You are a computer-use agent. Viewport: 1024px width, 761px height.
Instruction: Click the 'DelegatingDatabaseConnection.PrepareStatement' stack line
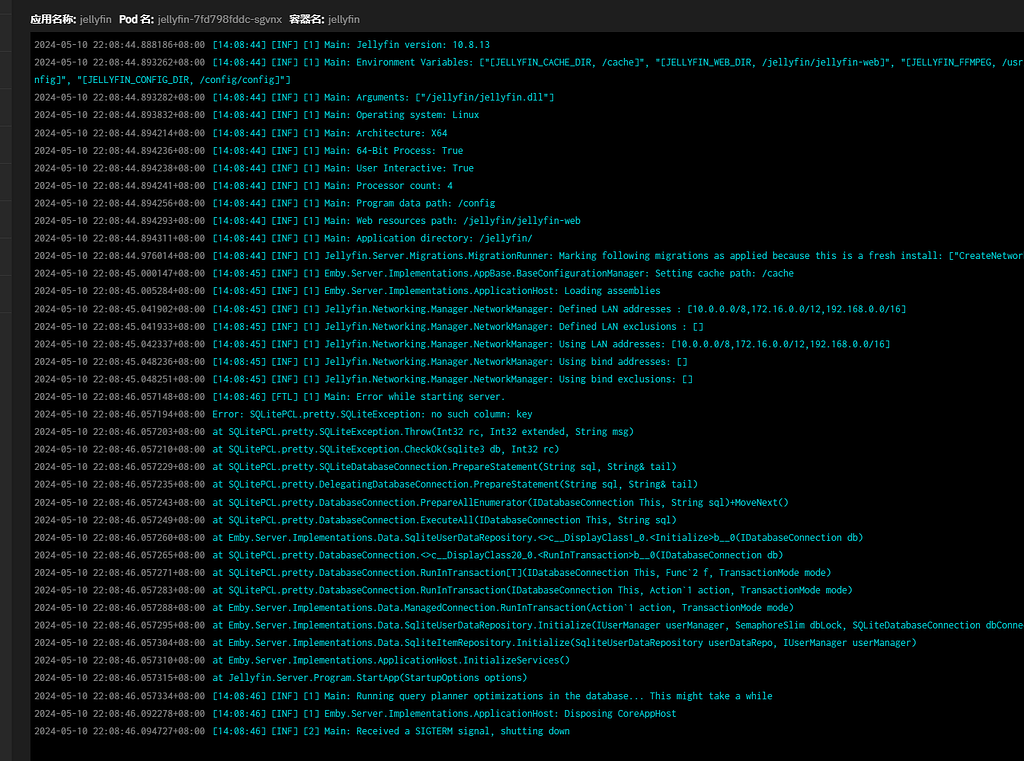point(366,485)
